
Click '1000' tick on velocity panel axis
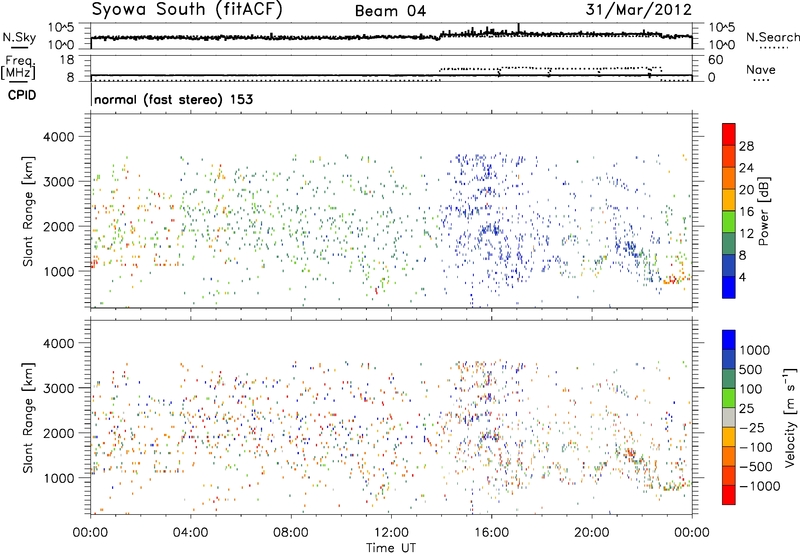(x=58, y=478)
